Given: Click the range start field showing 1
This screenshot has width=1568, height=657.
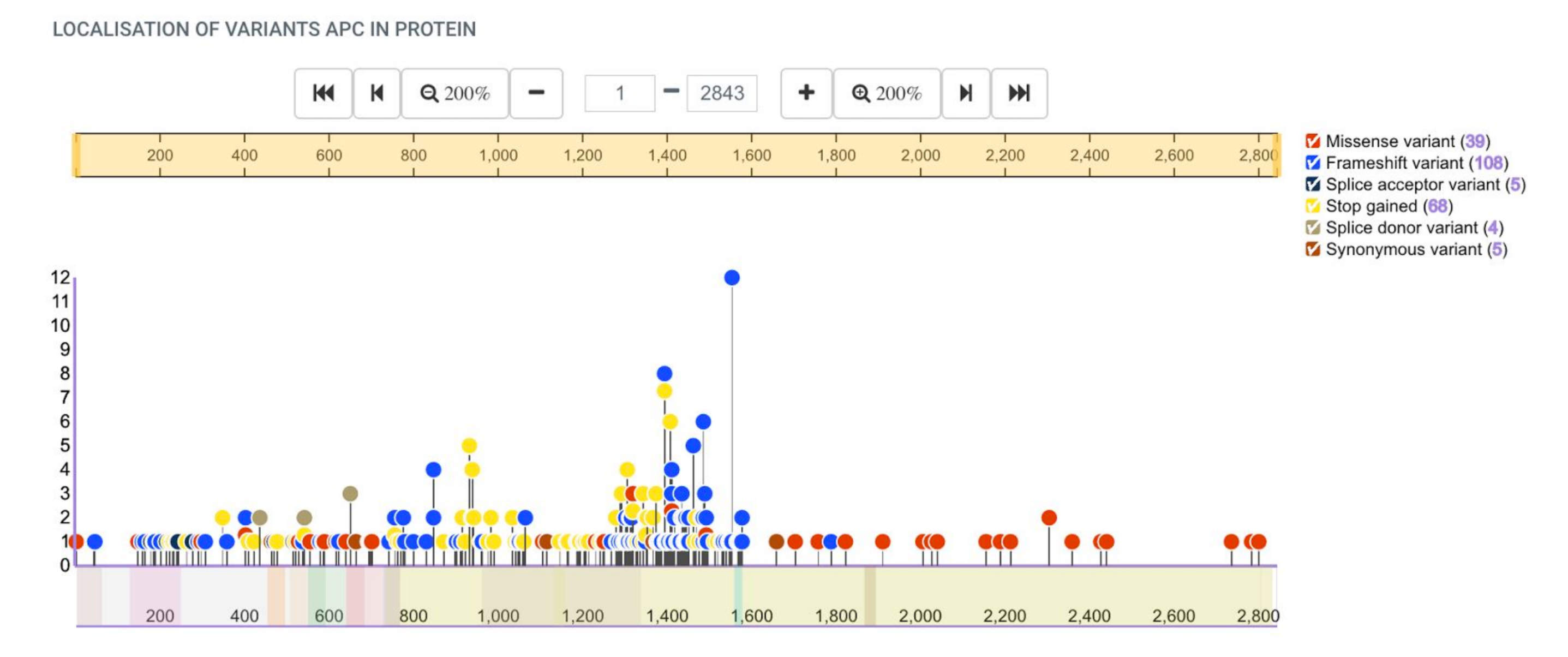Looking at the screenshot, I should (x=620, y=93).
